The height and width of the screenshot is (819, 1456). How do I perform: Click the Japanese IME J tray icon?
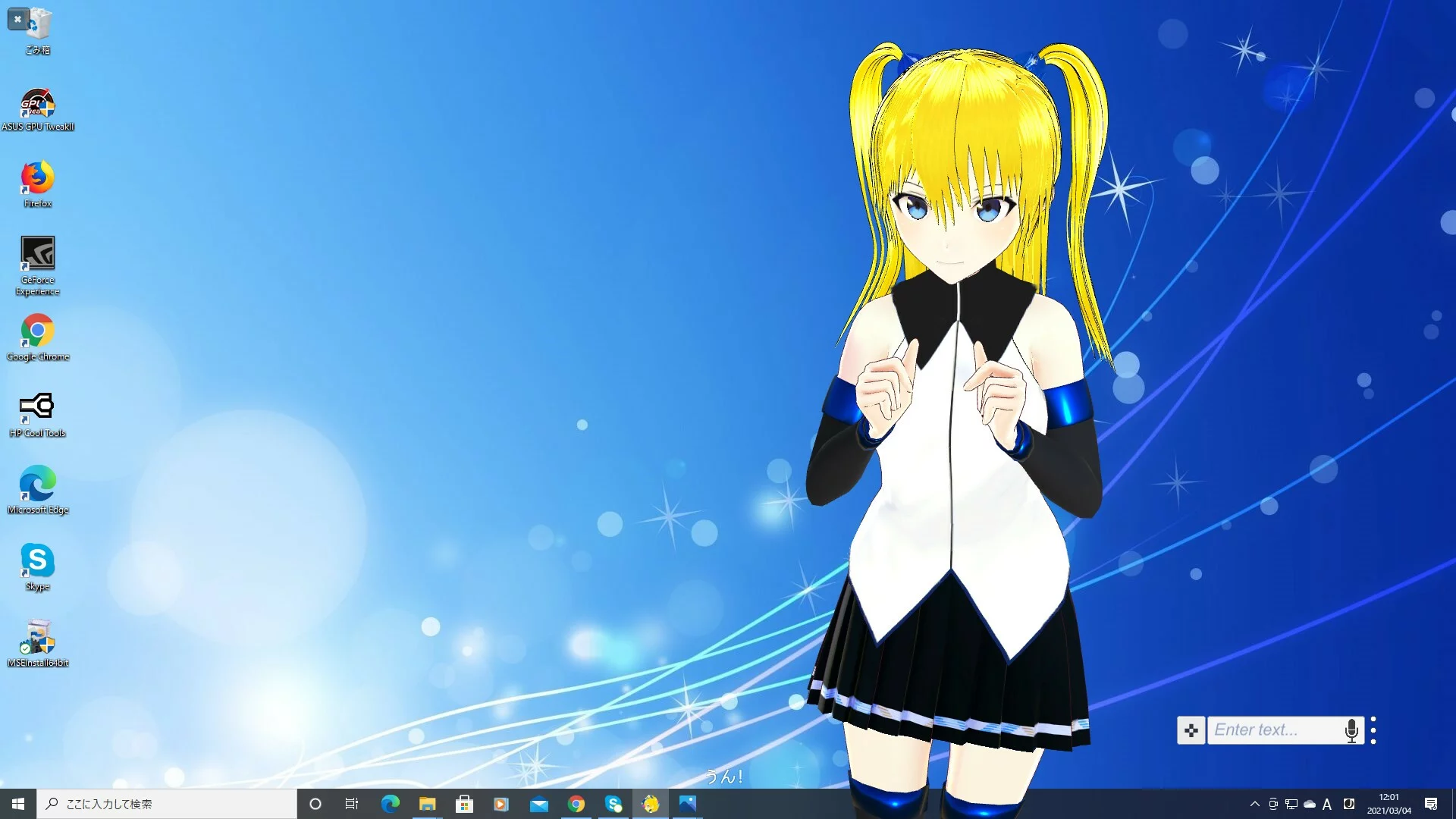click(x=1349, y=804)
